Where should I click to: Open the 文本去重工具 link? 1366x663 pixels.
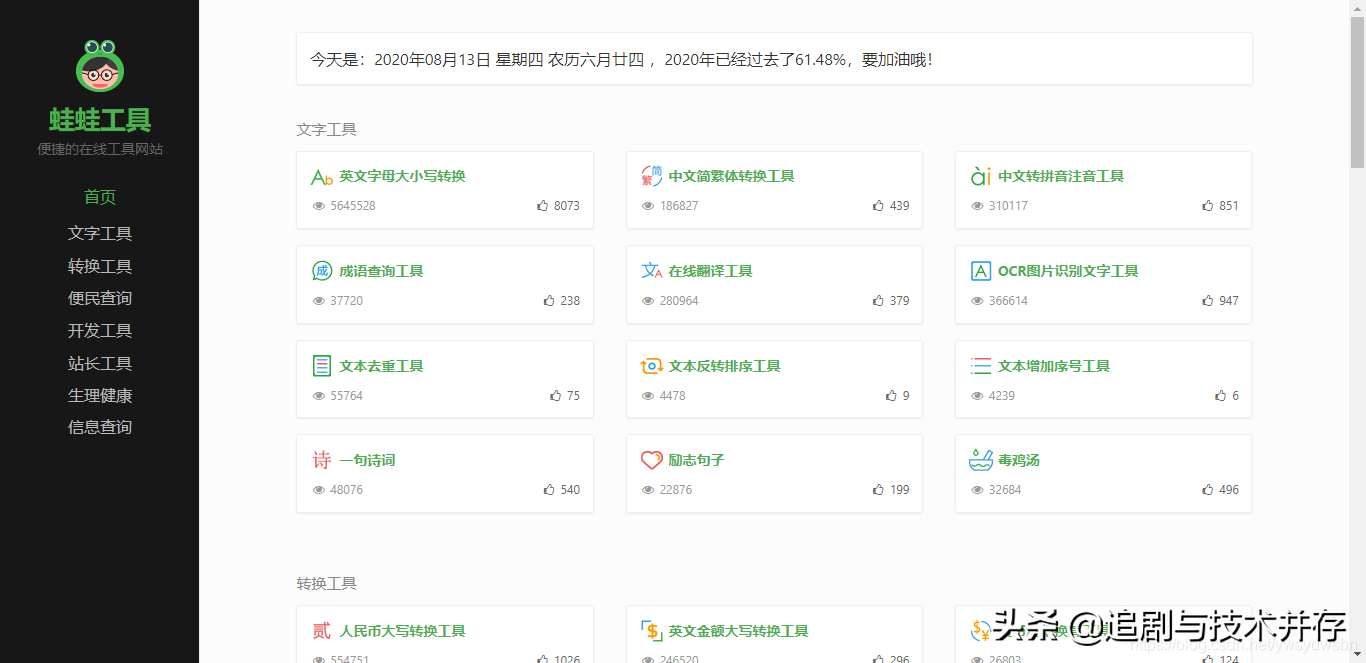pyautogui.click(x=381, y=366)
